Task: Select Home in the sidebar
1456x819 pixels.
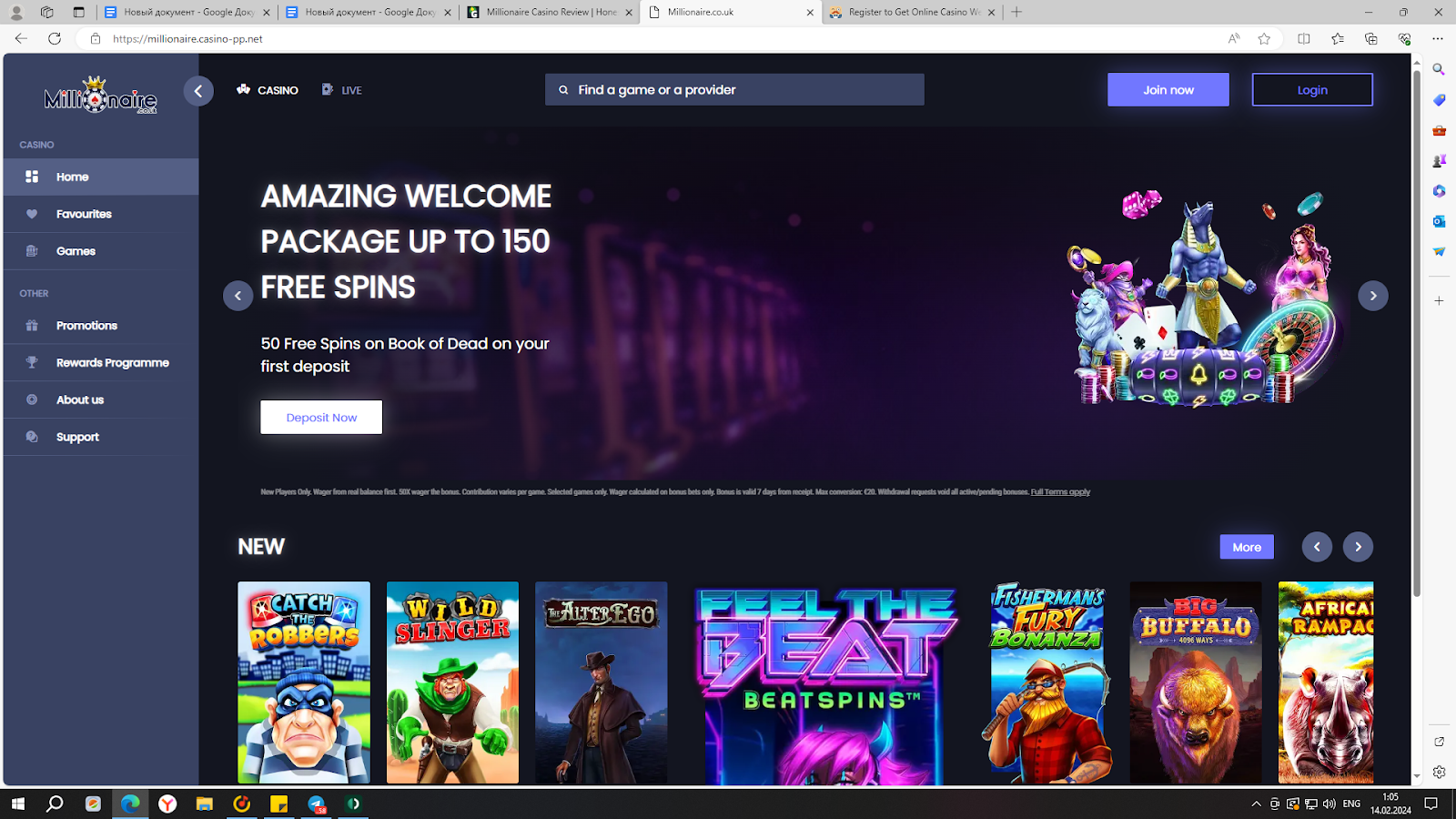Action: pos(101,177)
